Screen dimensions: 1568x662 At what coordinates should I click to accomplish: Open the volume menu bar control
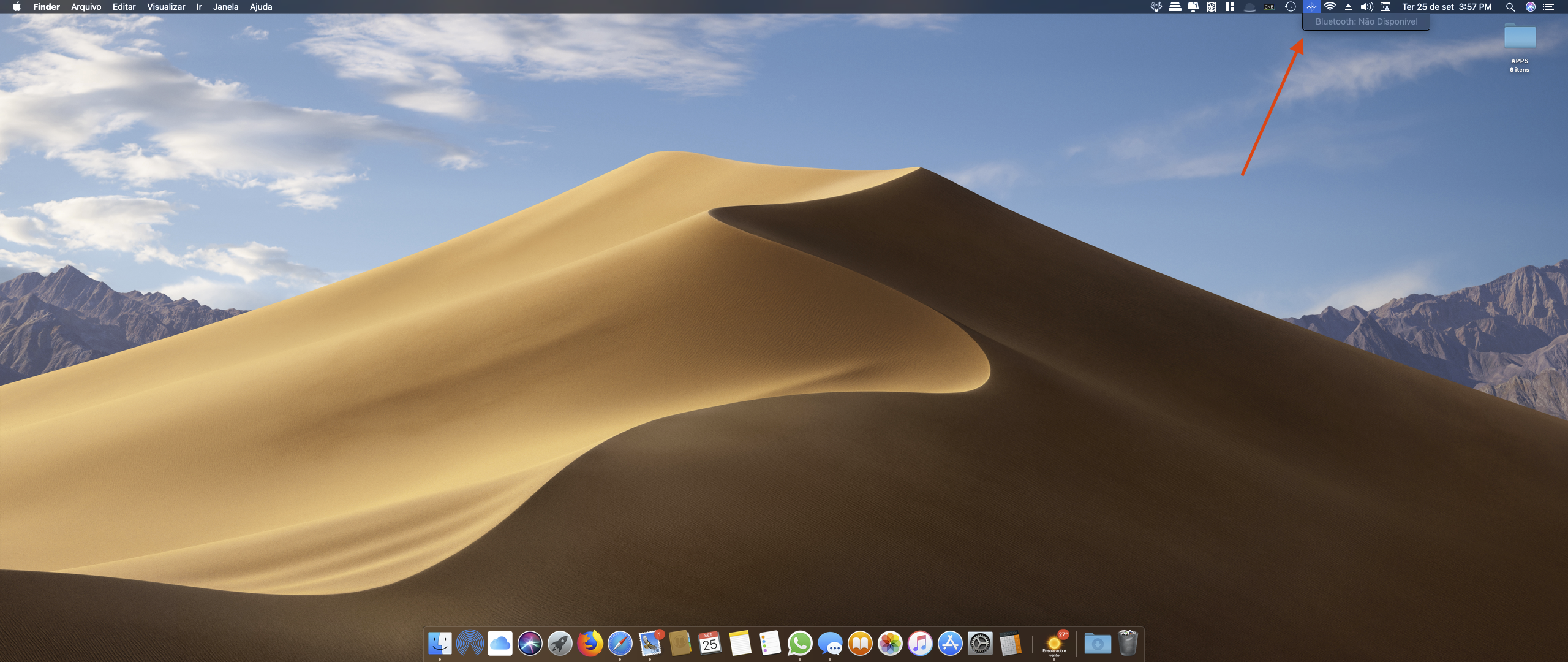tap(1366, 7)
